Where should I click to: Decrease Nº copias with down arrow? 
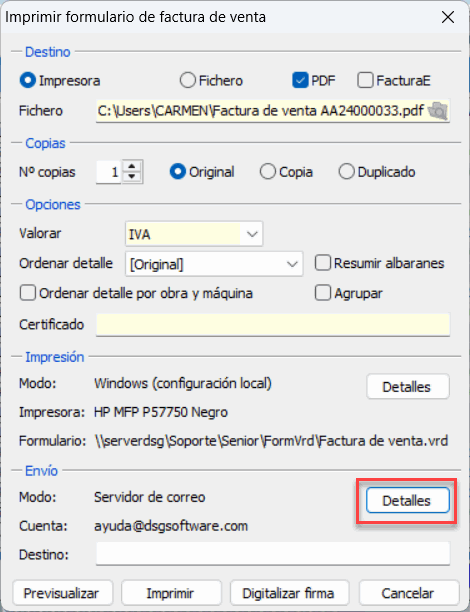(x=132, y=177)
